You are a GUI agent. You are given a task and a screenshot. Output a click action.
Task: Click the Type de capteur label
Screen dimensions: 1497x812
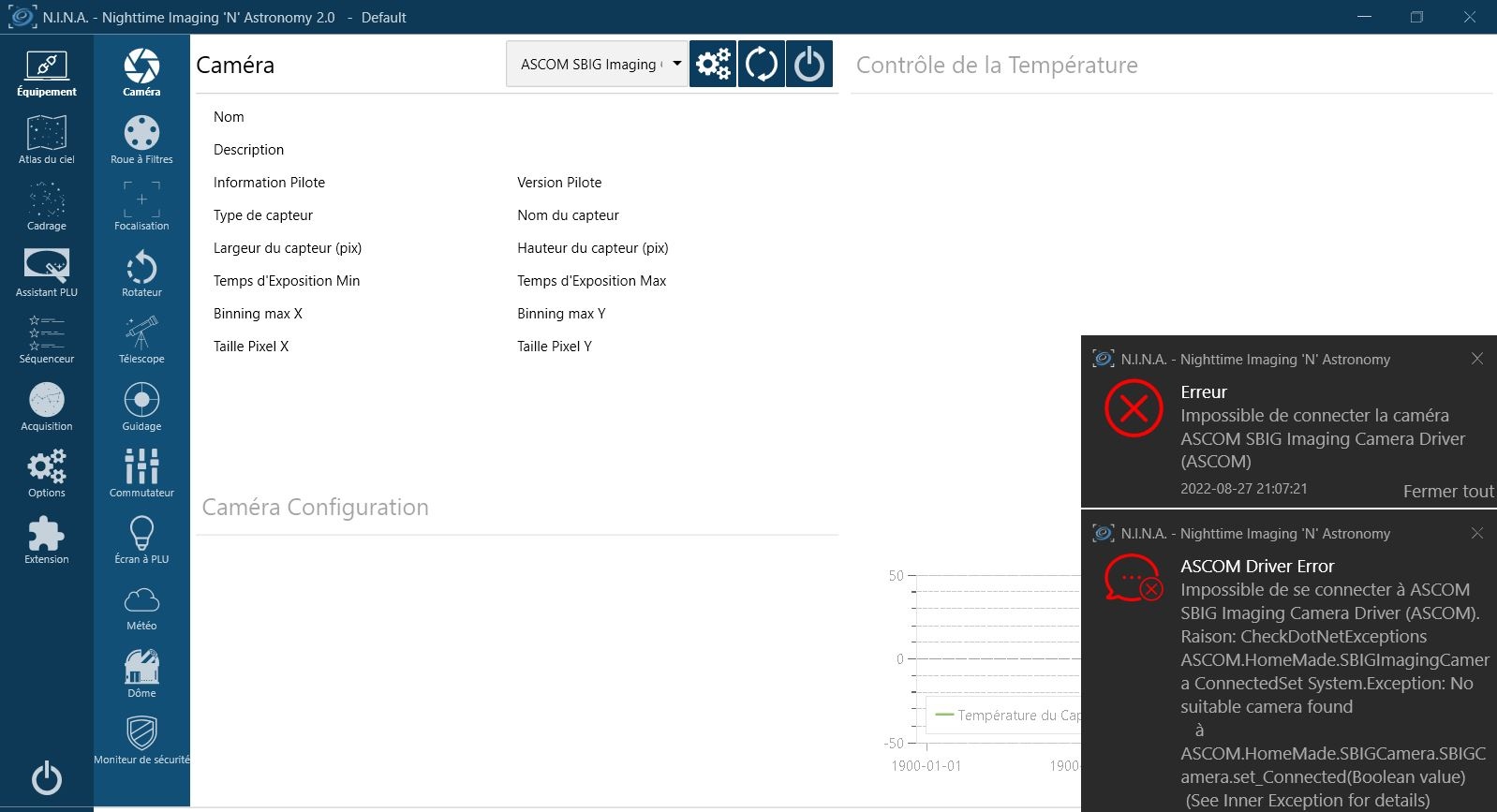pyautogui.click(x=263, y=215)
